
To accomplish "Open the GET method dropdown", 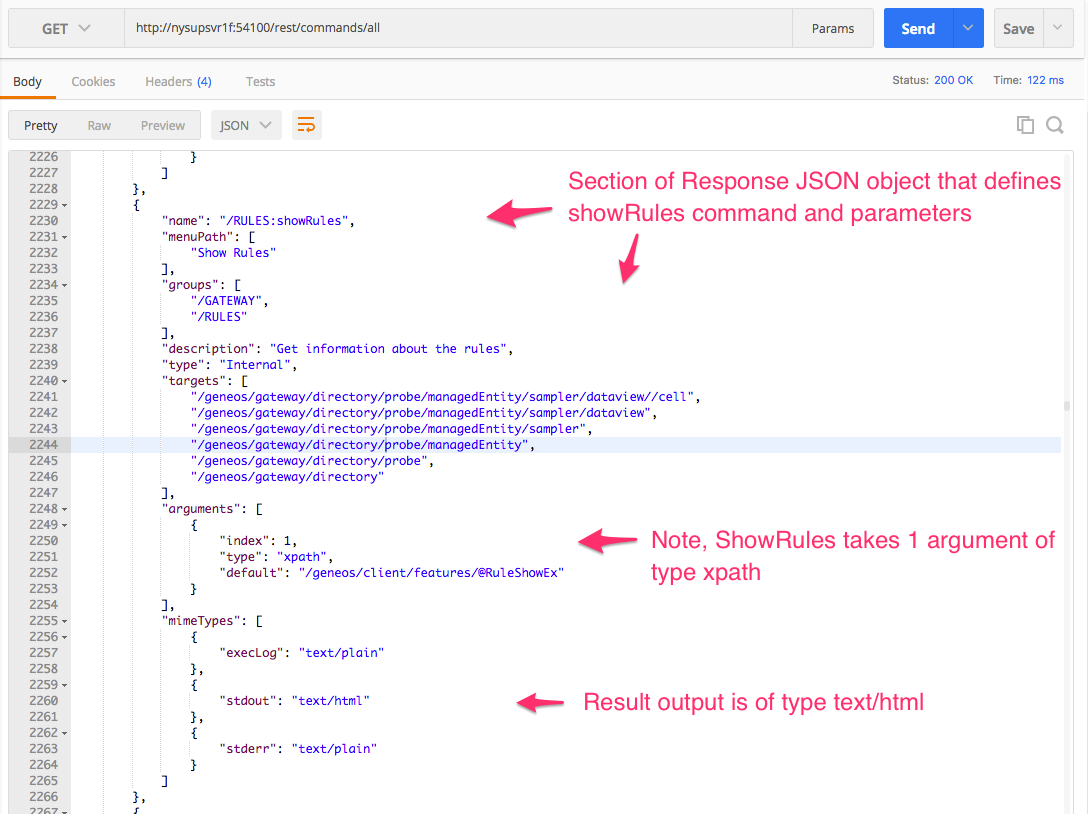I will [66, 29].
